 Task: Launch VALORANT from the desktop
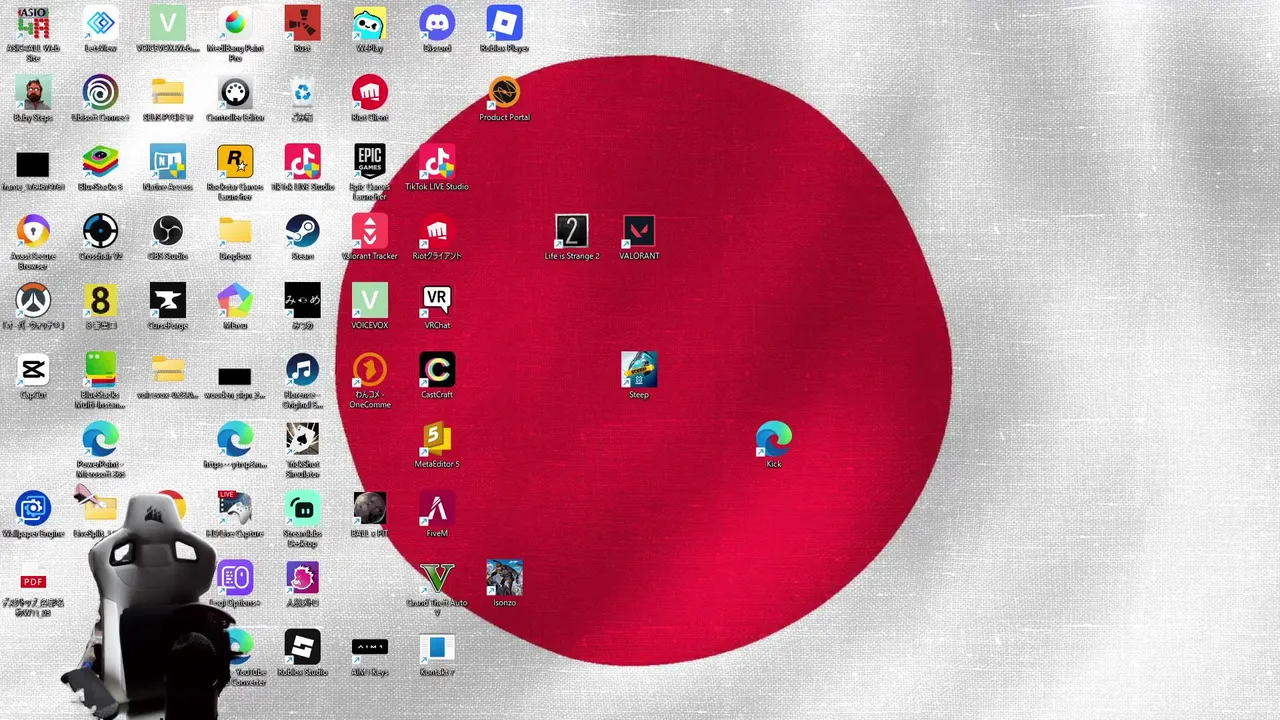pyautogui.click(x=639, y=232)
